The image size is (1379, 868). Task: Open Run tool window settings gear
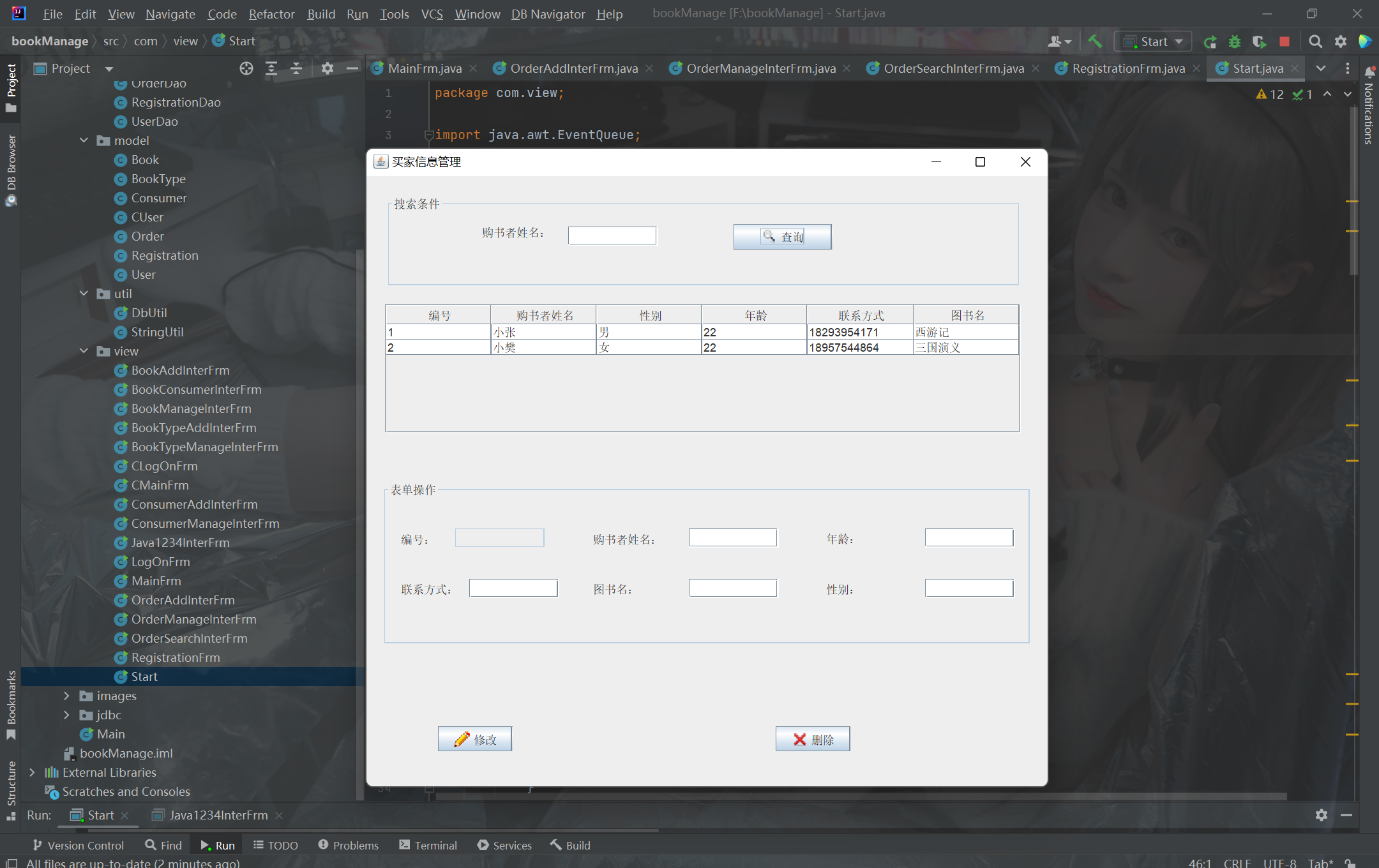click(x=1322, y=815)
